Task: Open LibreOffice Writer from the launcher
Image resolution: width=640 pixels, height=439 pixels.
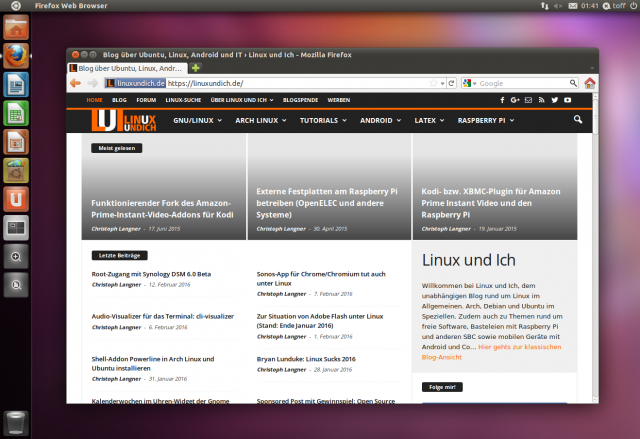Action: [15, 86]
